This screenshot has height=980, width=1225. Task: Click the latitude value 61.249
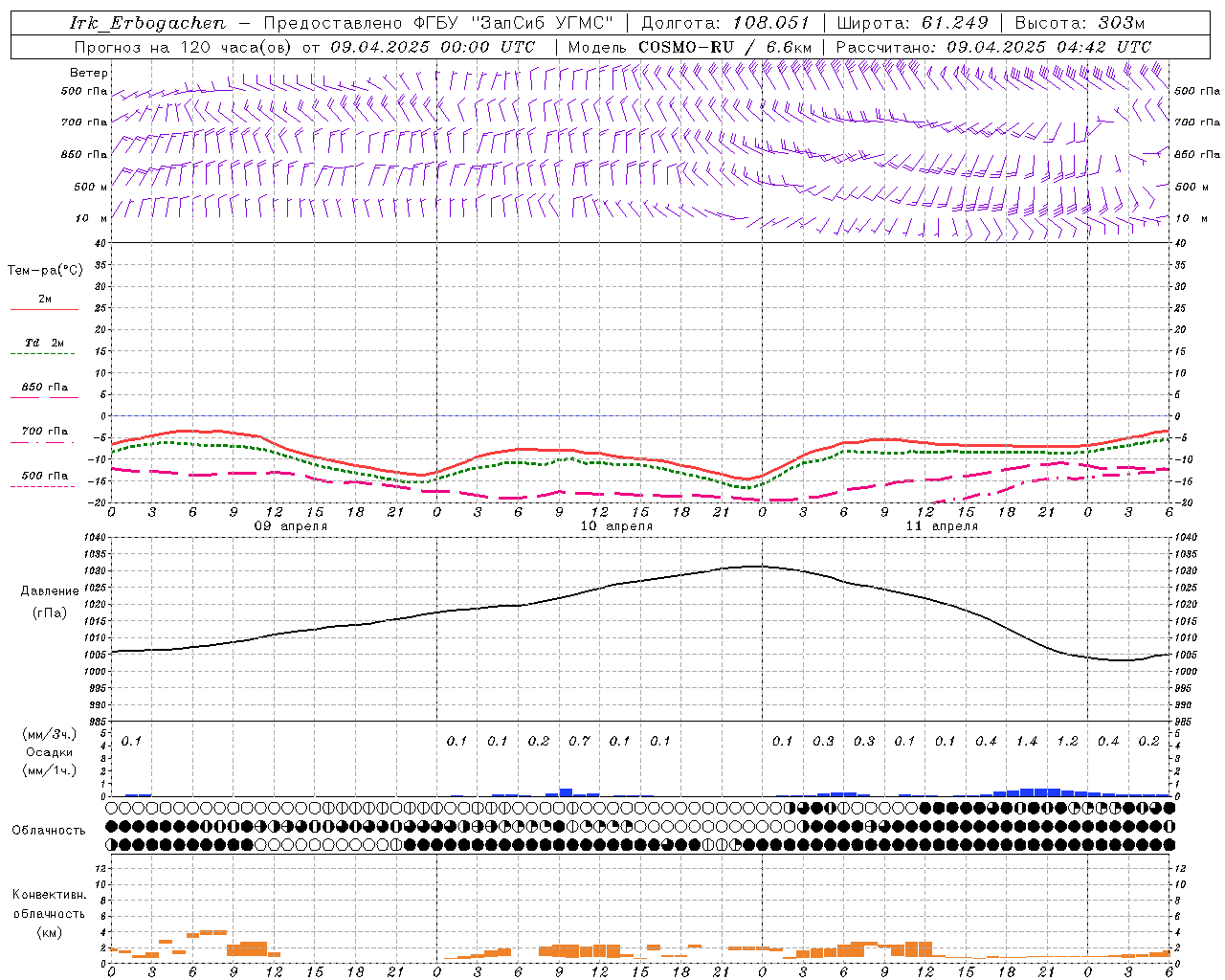[954, 23]
